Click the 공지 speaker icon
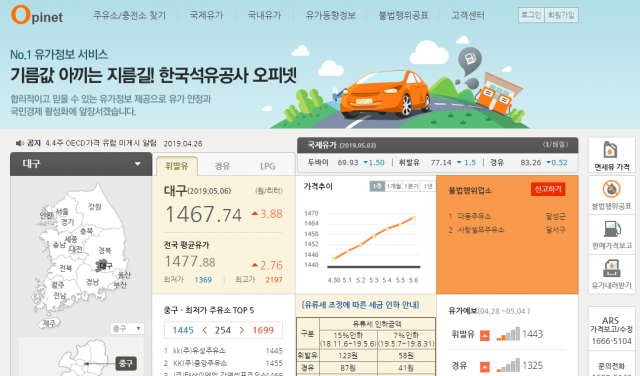640x376 pixels. pyautogui.click(x=19, y=143)
